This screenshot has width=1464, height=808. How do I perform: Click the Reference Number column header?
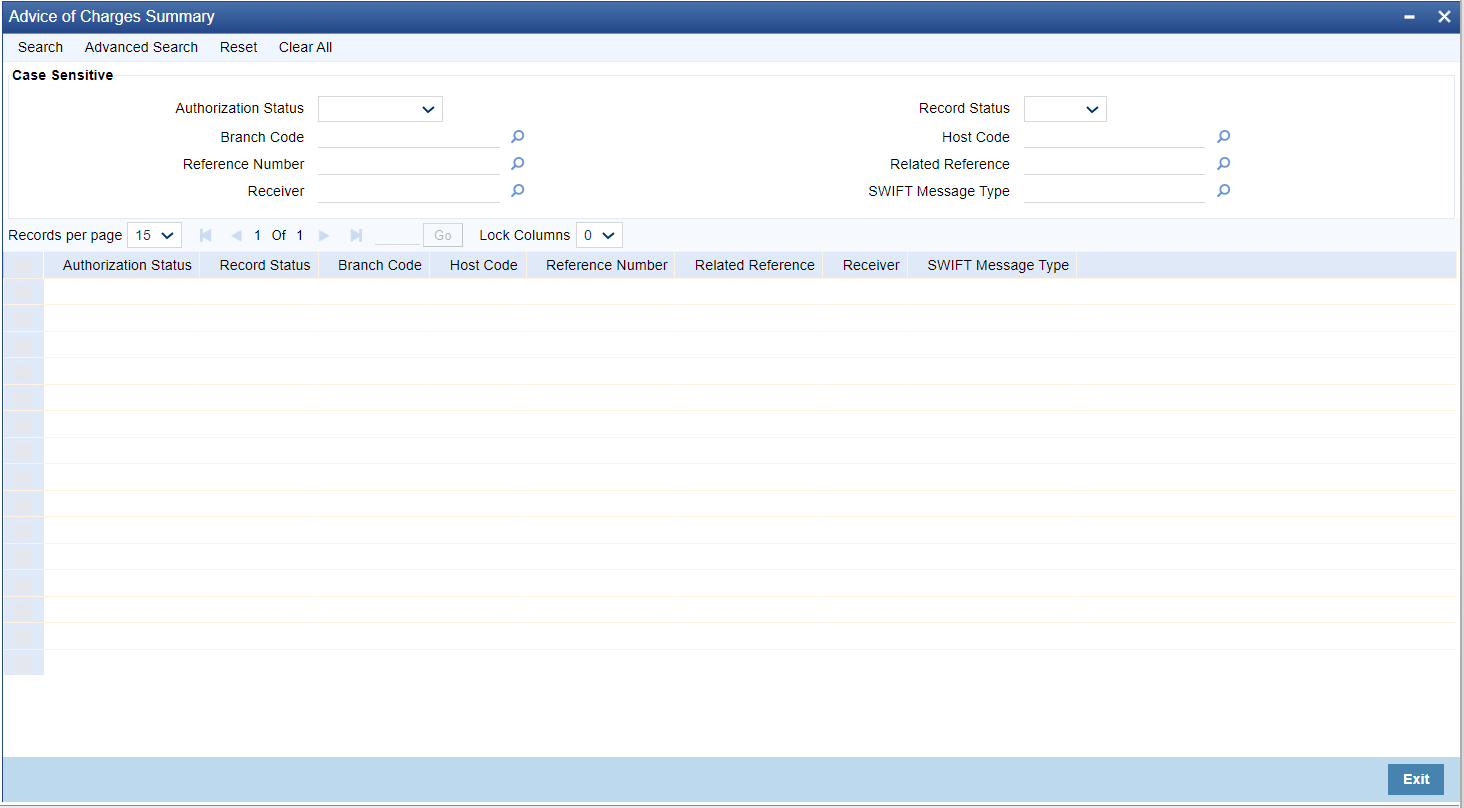click(607, 265)
